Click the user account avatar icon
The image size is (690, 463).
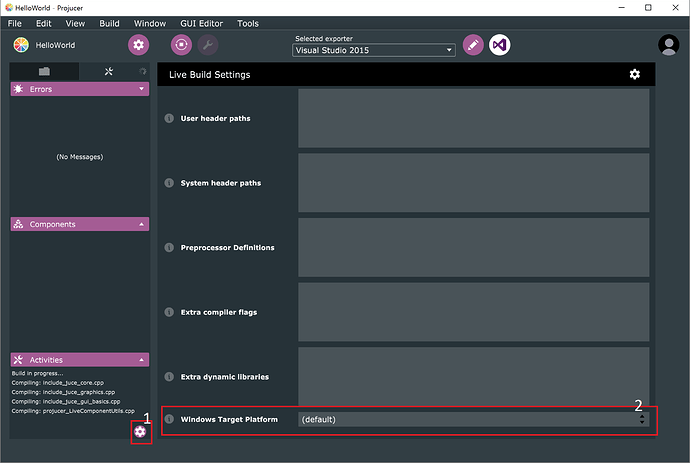(668, 45)
